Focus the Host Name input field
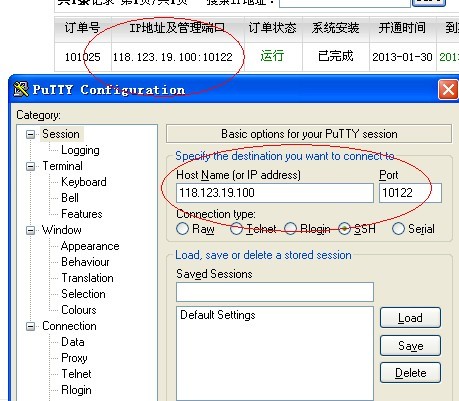This screenshot has height=401, width=459. pos(275,193)
